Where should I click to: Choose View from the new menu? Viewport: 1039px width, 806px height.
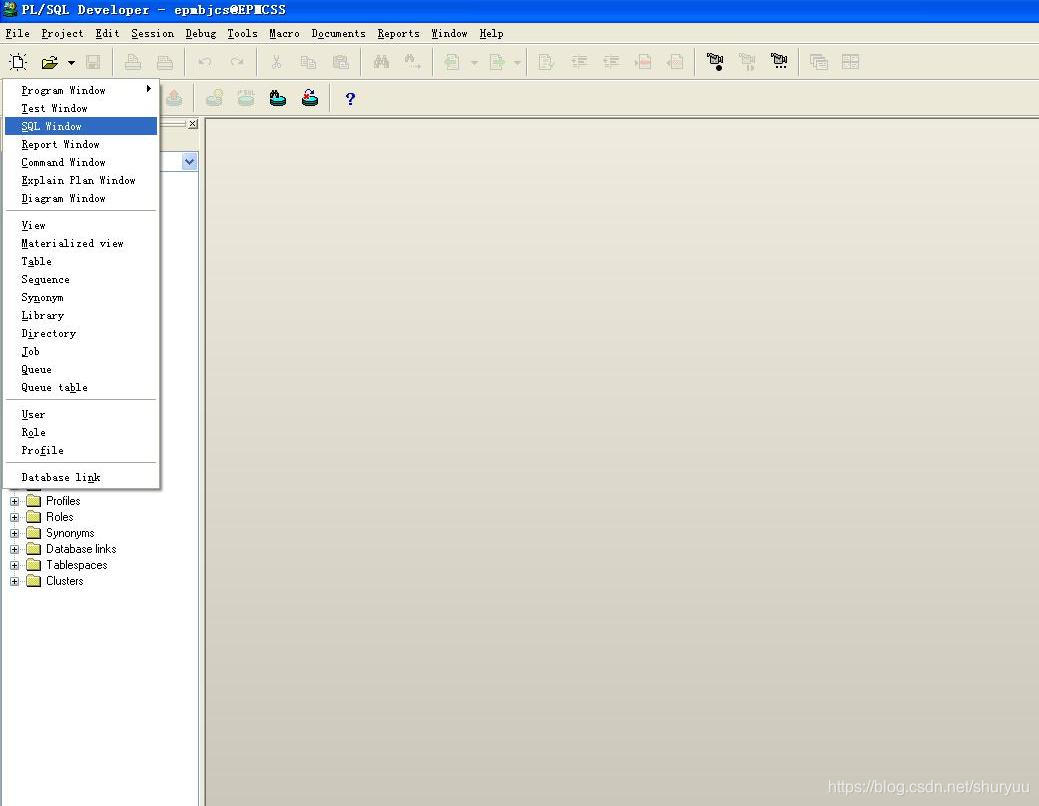(x=81, y=225)
